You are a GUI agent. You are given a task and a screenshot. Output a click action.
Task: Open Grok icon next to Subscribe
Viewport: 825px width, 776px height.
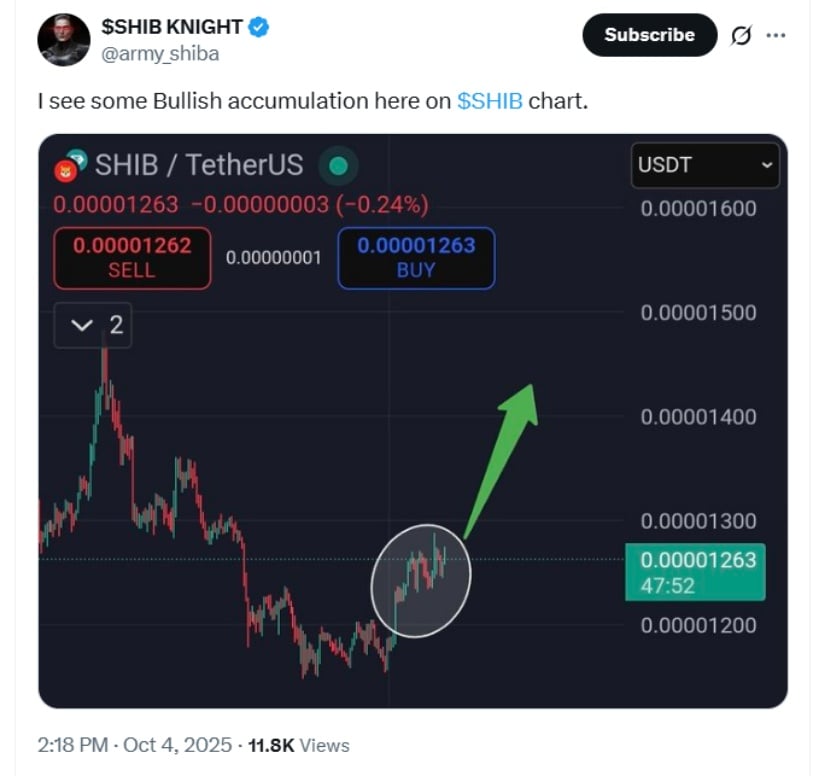741,35
